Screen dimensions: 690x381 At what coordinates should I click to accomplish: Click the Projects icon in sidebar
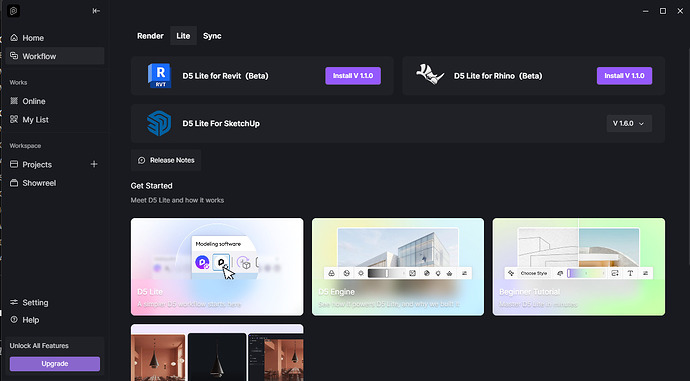[x=14, y=164]
